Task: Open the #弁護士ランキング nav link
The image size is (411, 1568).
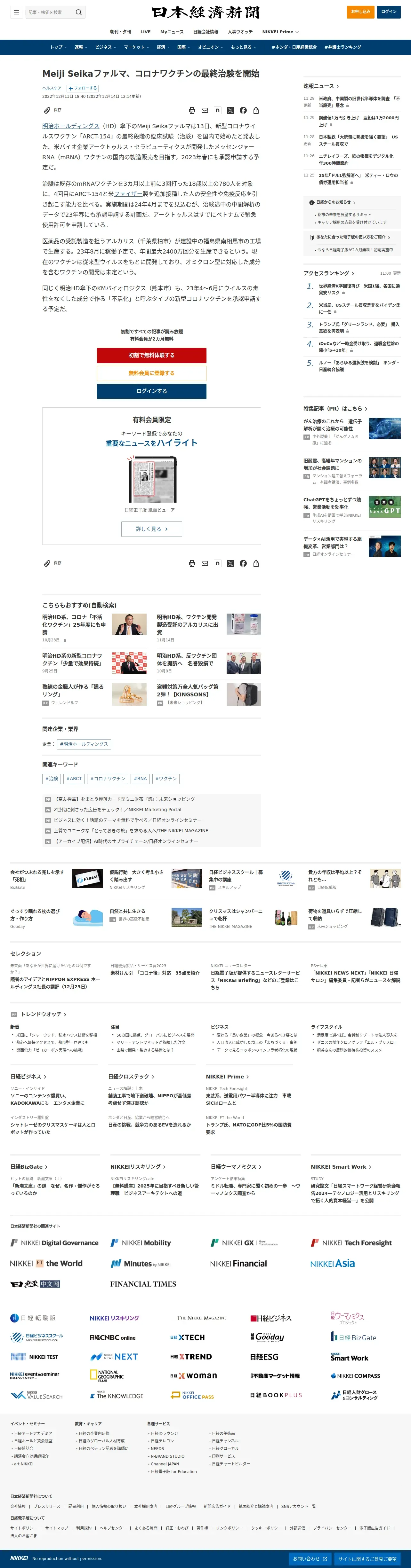Action: (343, 47)
